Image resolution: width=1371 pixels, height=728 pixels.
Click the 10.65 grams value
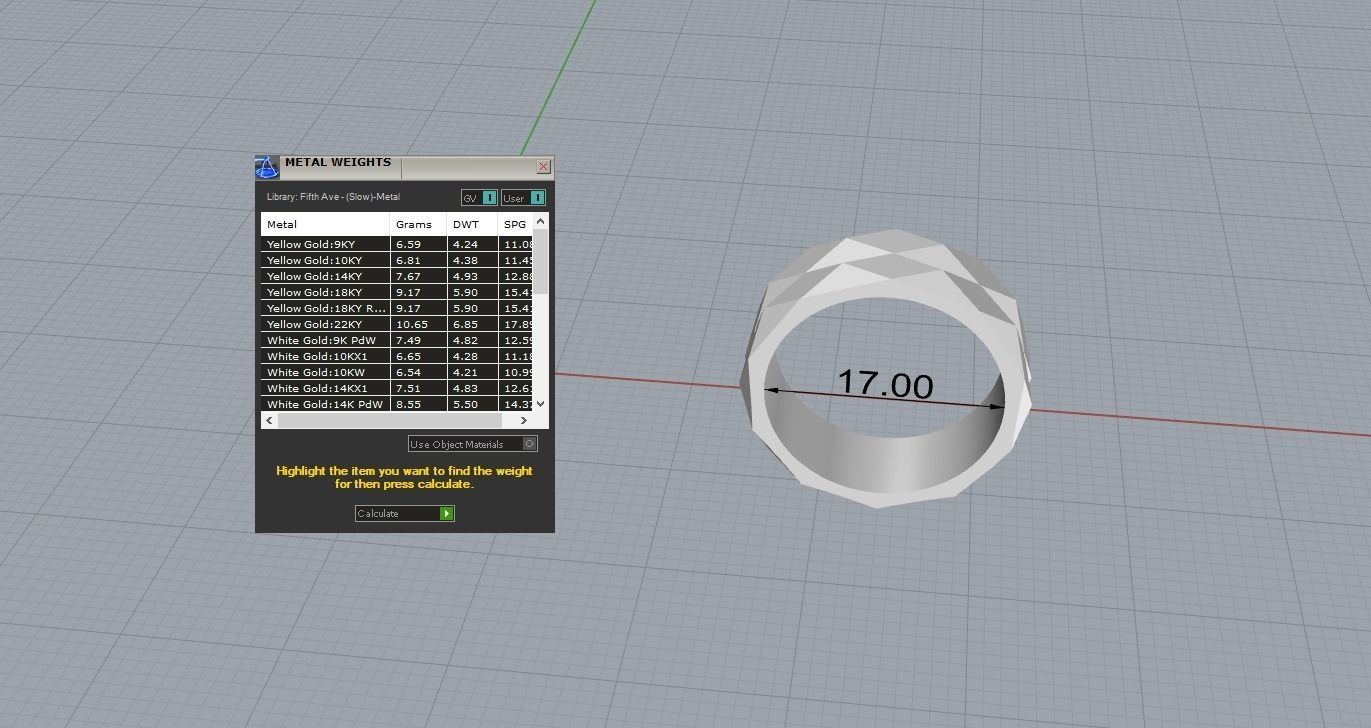411,324
